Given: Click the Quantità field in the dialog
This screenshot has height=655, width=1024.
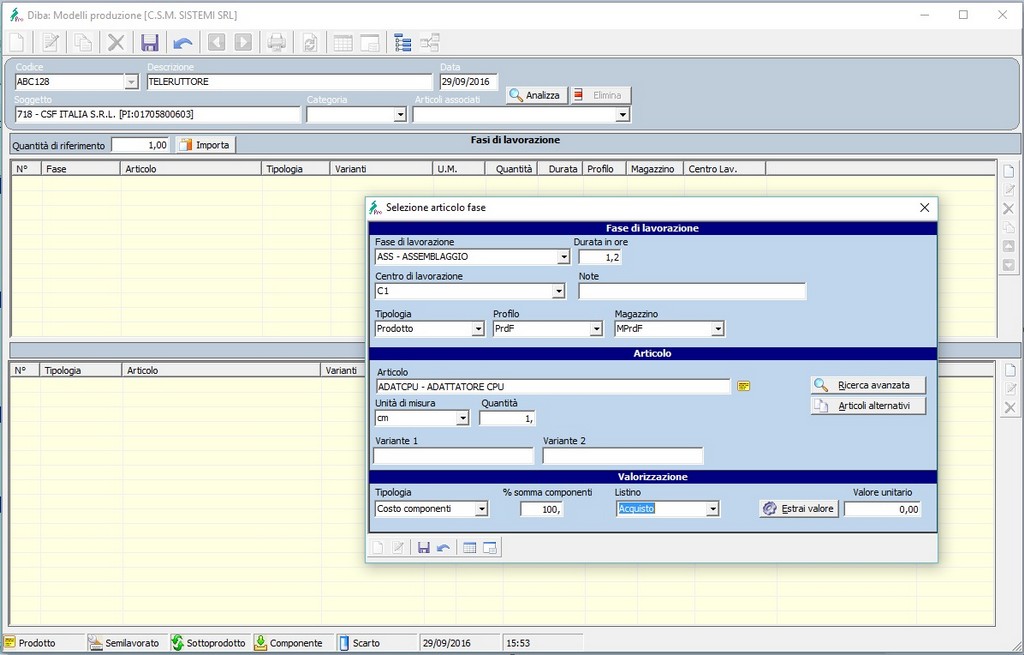Looking at the screenshot, I should [507, 419].
